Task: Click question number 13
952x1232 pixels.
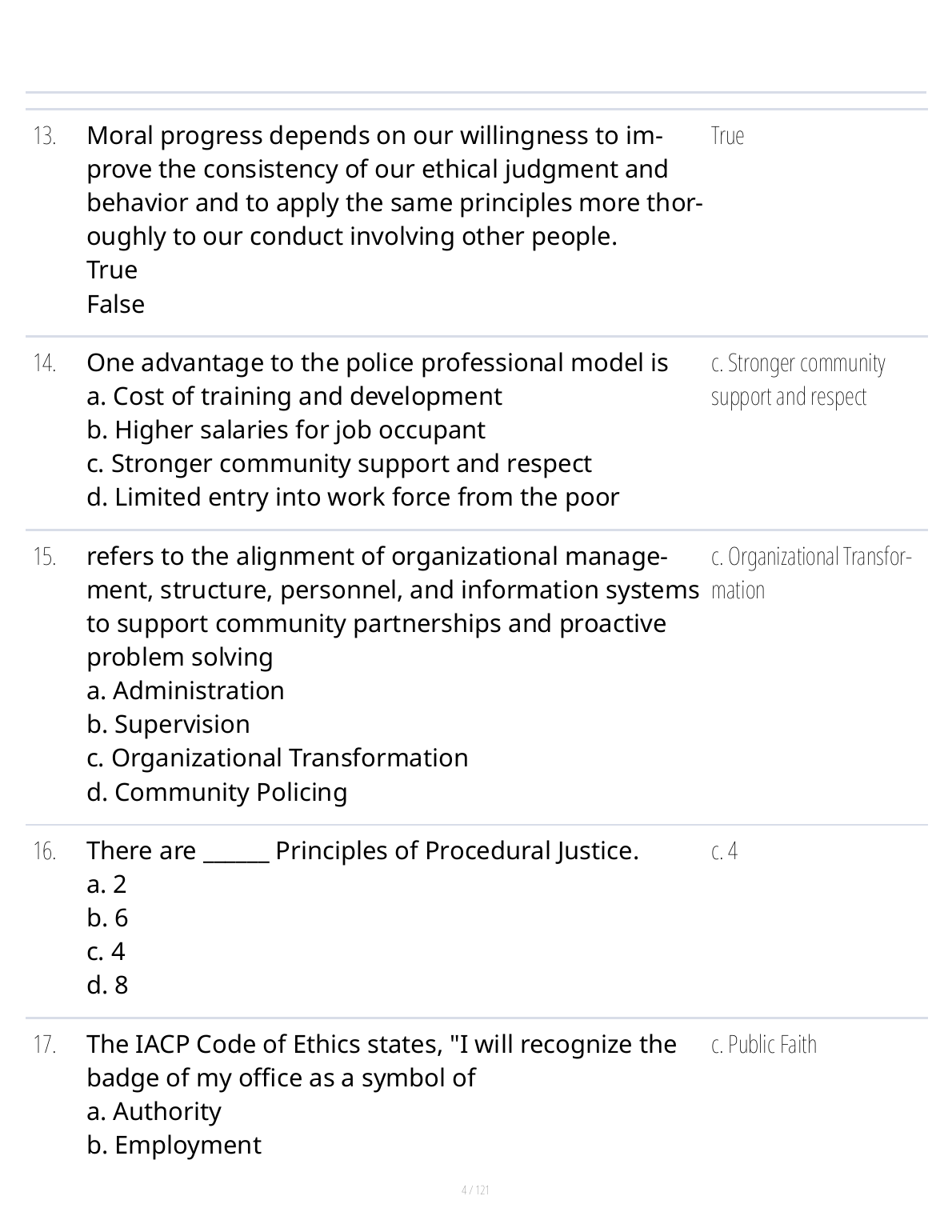Action: (x=45, y=137)
